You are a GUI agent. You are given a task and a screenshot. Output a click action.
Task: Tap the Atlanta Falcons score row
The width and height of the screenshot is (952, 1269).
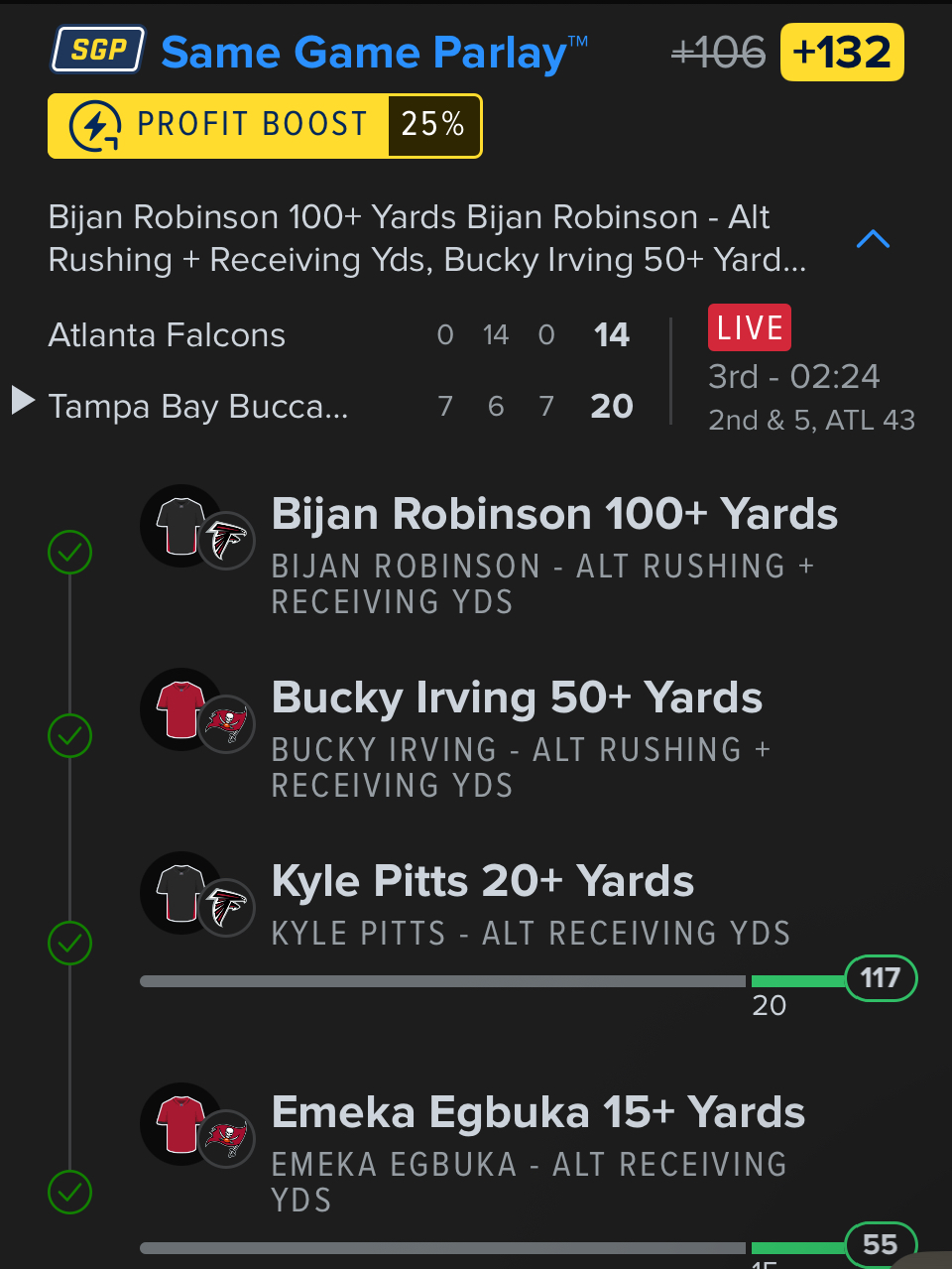point(337,335)
